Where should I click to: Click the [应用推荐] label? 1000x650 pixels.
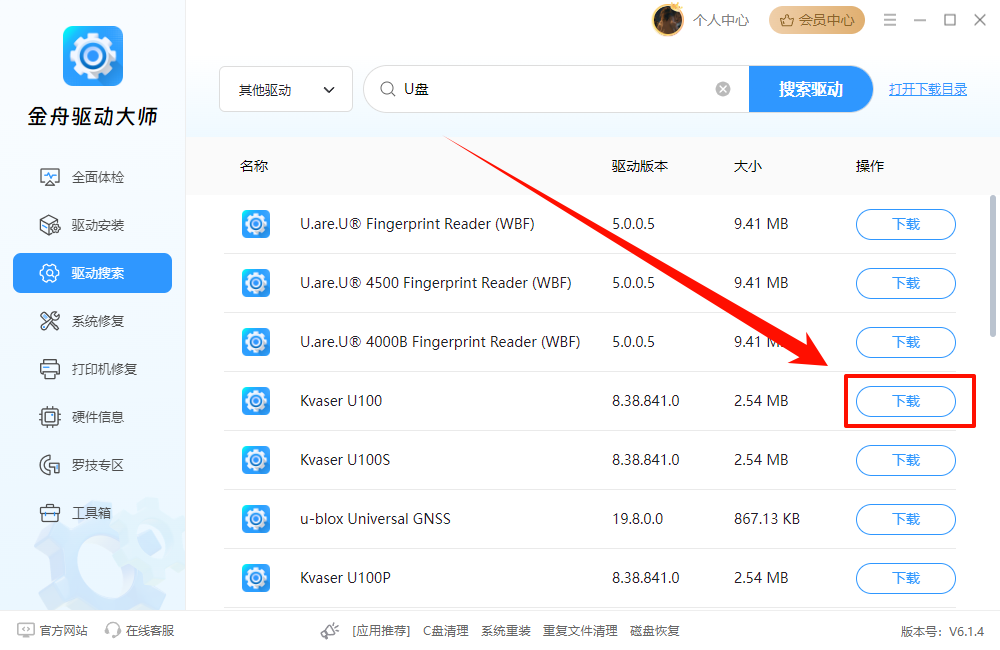pos(381,631)
